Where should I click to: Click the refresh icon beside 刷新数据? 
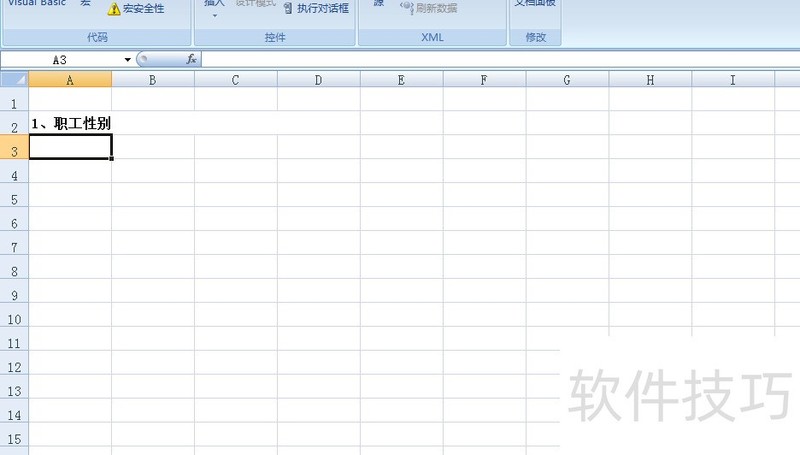tap(407, 8)
